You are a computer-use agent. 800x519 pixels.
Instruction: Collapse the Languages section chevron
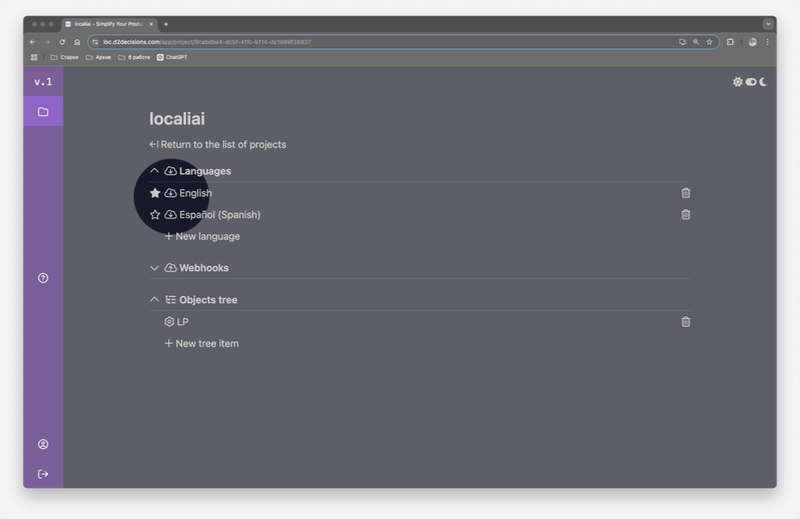[154, 170]
